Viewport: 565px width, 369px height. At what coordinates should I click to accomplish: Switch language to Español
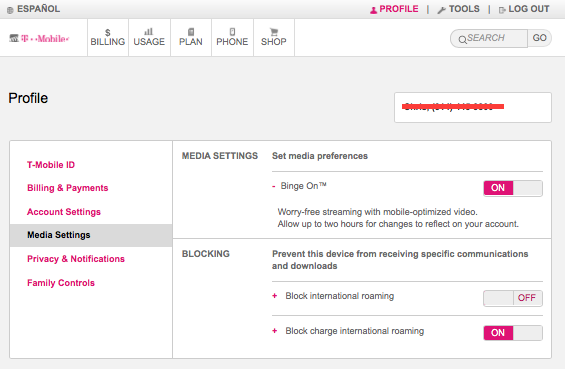pos(38,9)
